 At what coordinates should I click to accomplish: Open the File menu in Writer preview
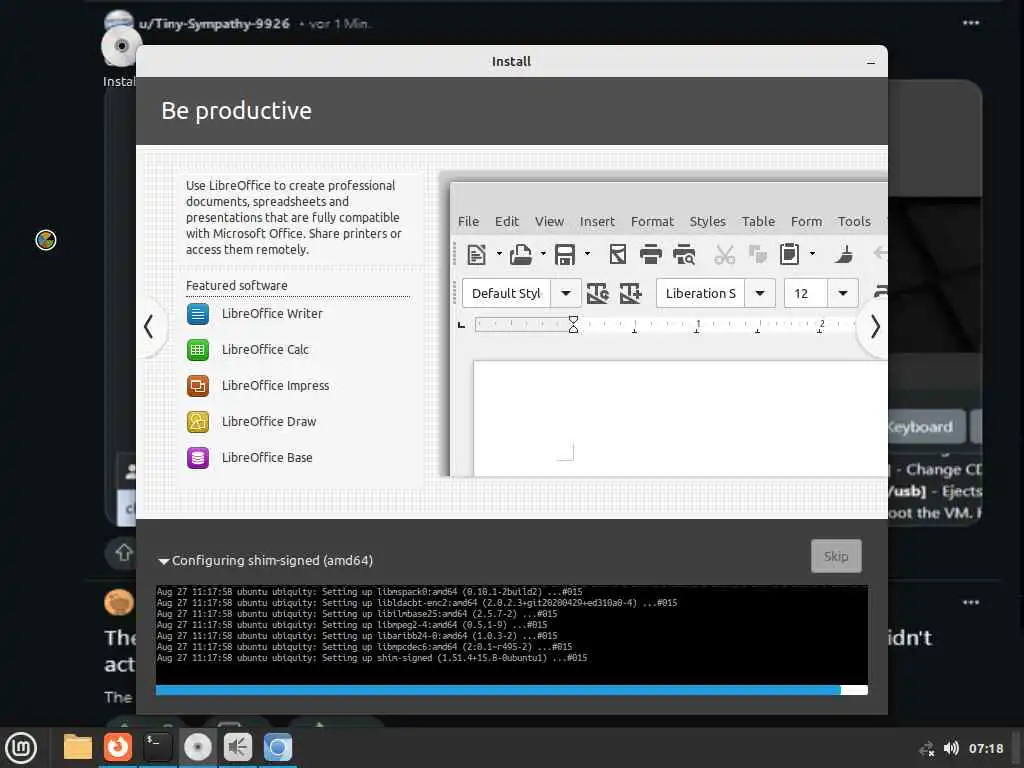[468, 222]
